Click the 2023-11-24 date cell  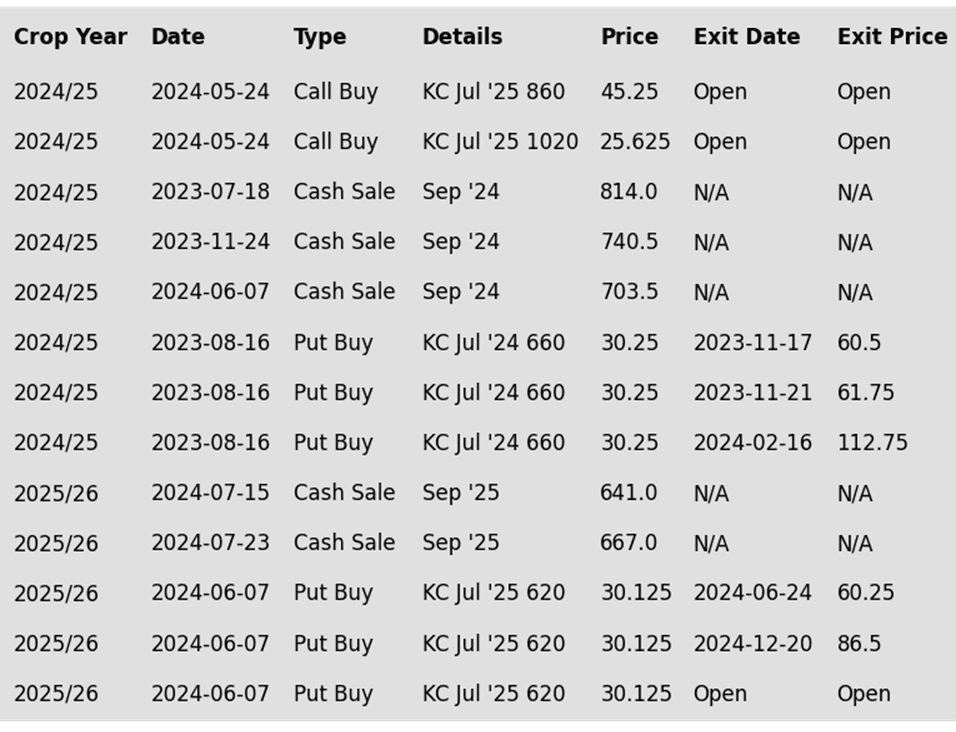click(x=210, y=241)
